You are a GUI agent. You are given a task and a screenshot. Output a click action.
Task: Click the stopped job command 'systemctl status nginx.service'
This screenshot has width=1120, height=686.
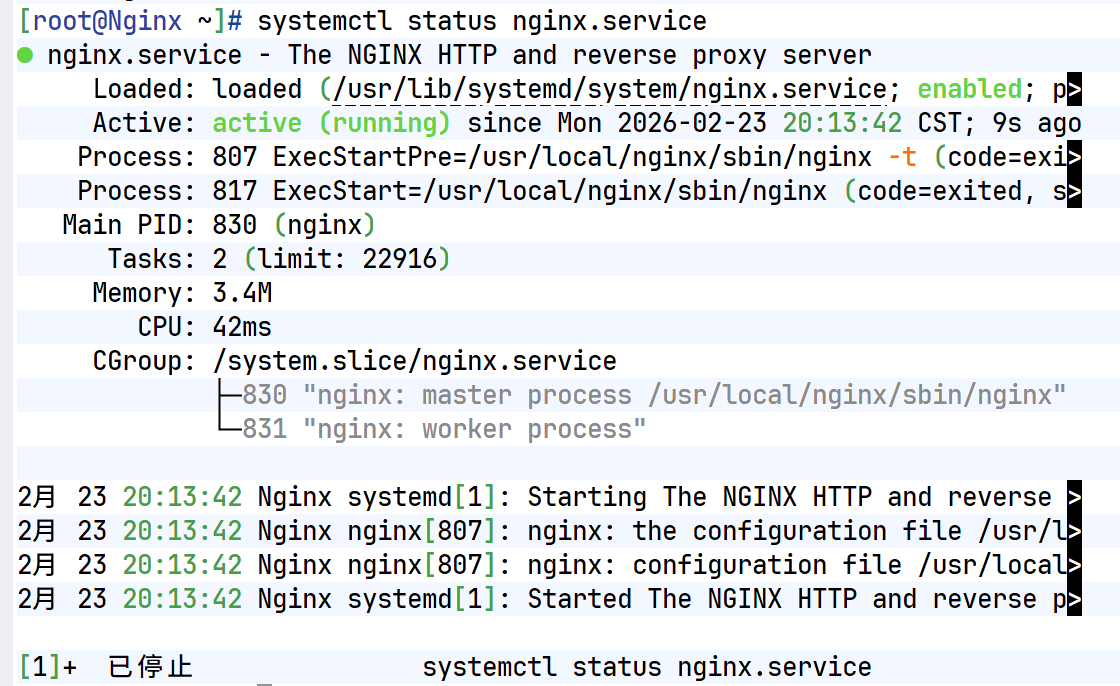(x=647, y=667)
